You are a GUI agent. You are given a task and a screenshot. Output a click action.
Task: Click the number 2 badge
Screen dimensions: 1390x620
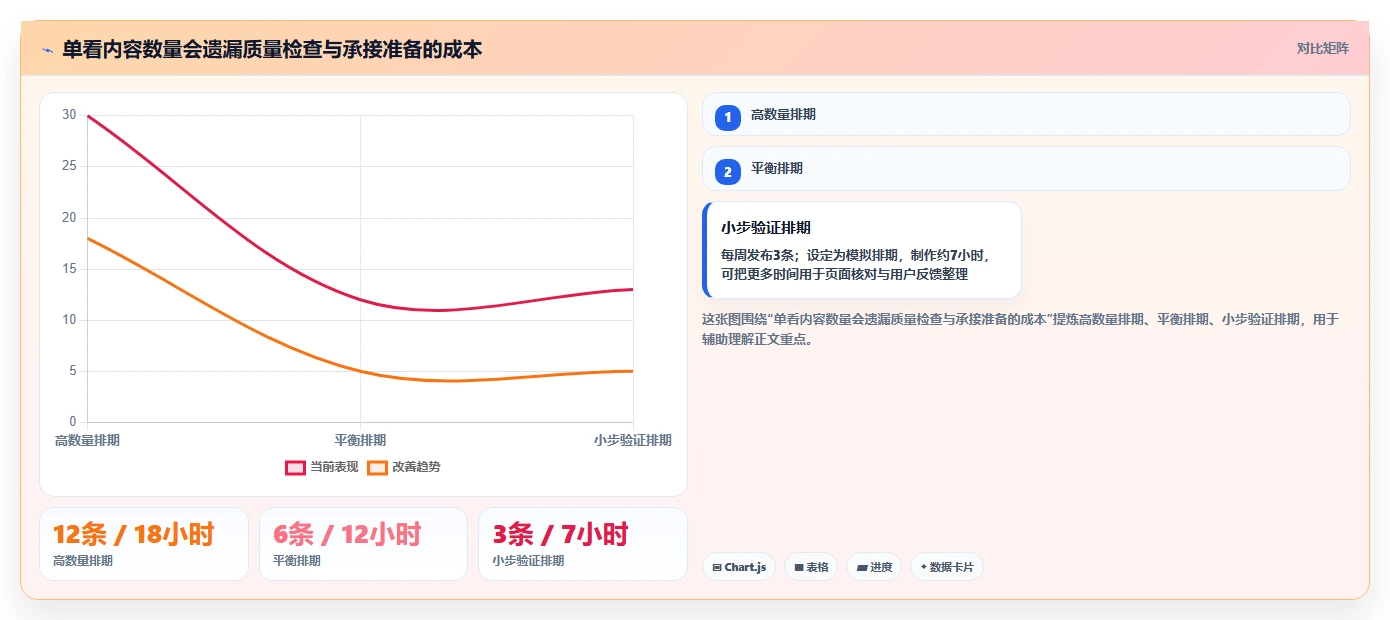(728, 172)
